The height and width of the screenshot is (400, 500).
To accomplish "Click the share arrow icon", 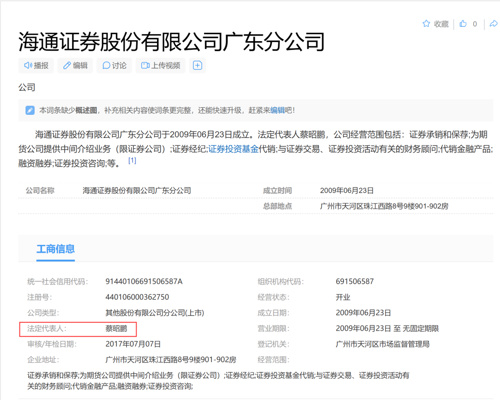I will point(493,24).
